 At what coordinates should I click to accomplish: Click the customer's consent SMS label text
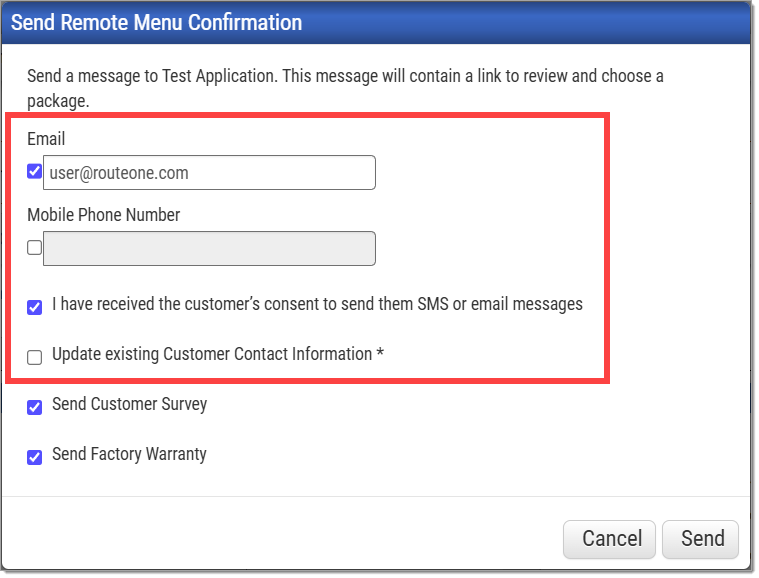318,304
